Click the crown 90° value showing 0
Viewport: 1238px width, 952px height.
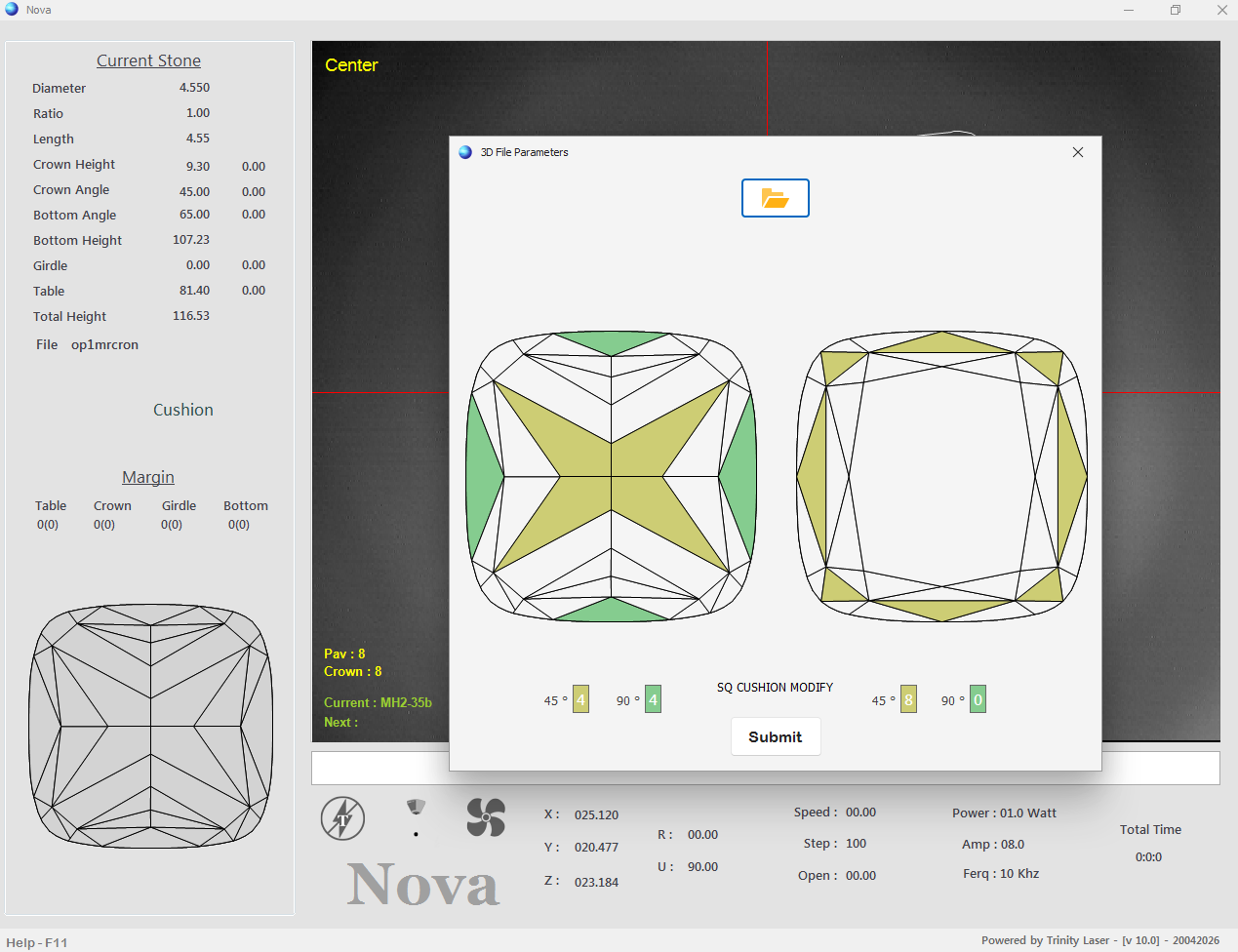(978, 699)
